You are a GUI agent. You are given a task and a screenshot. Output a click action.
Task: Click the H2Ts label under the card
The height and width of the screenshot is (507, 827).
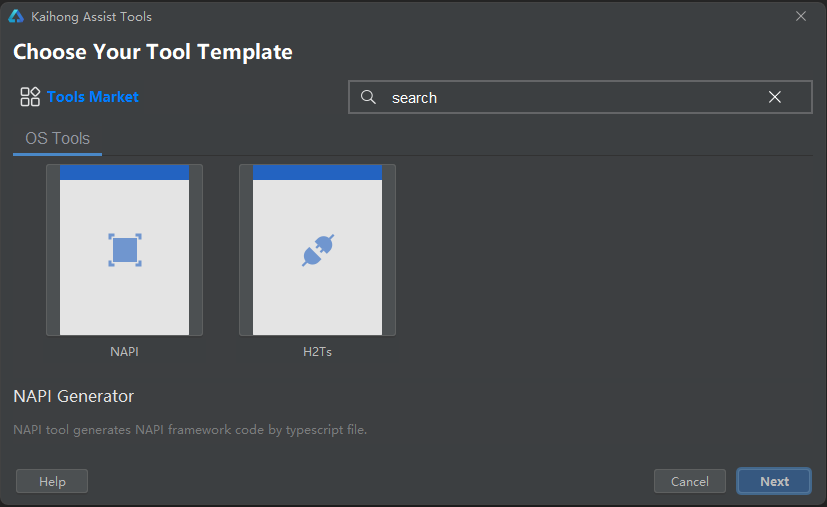[318, 352]
